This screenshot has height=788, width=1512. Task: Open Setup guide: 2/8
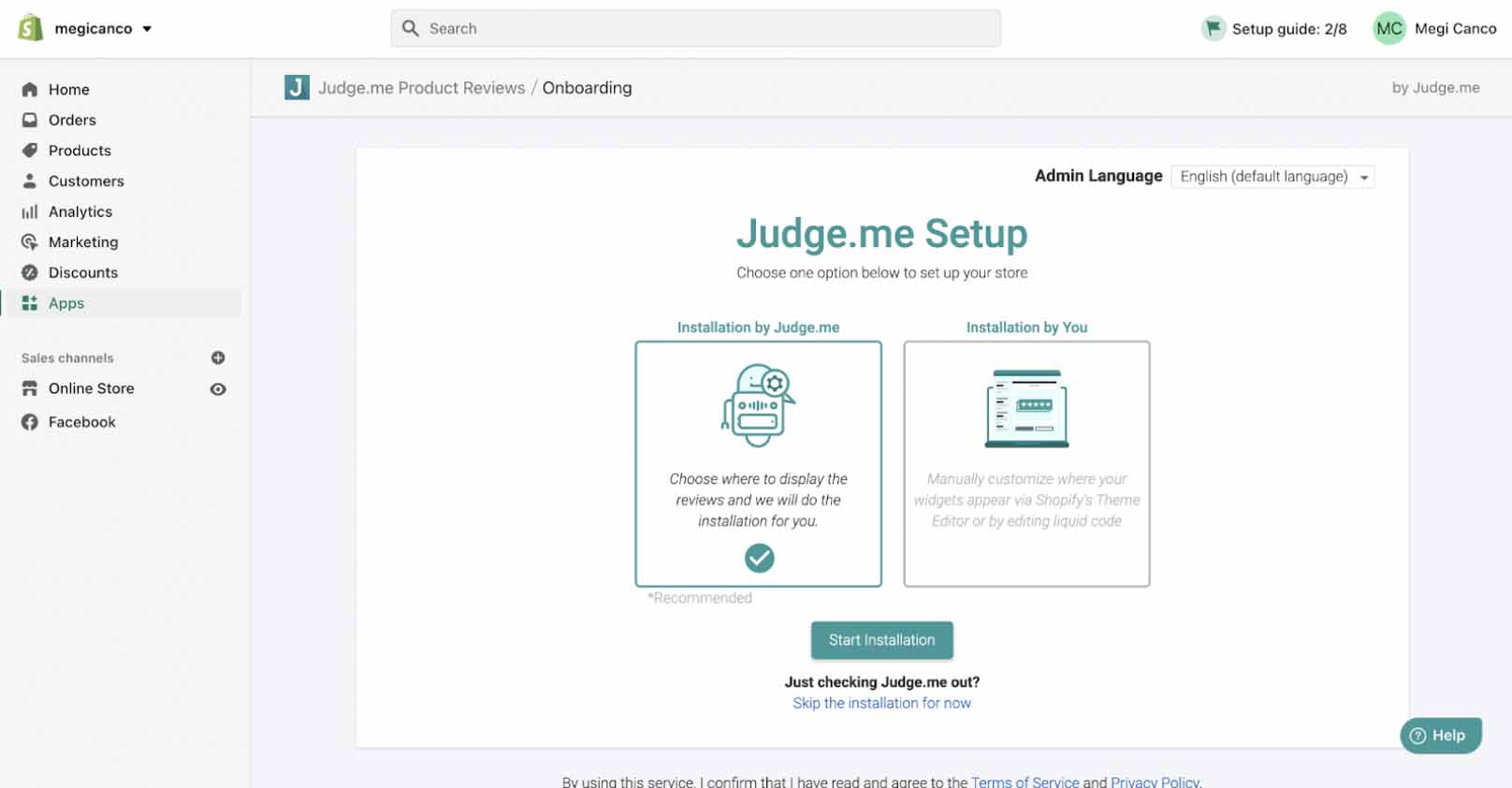tap(1288, 29)
